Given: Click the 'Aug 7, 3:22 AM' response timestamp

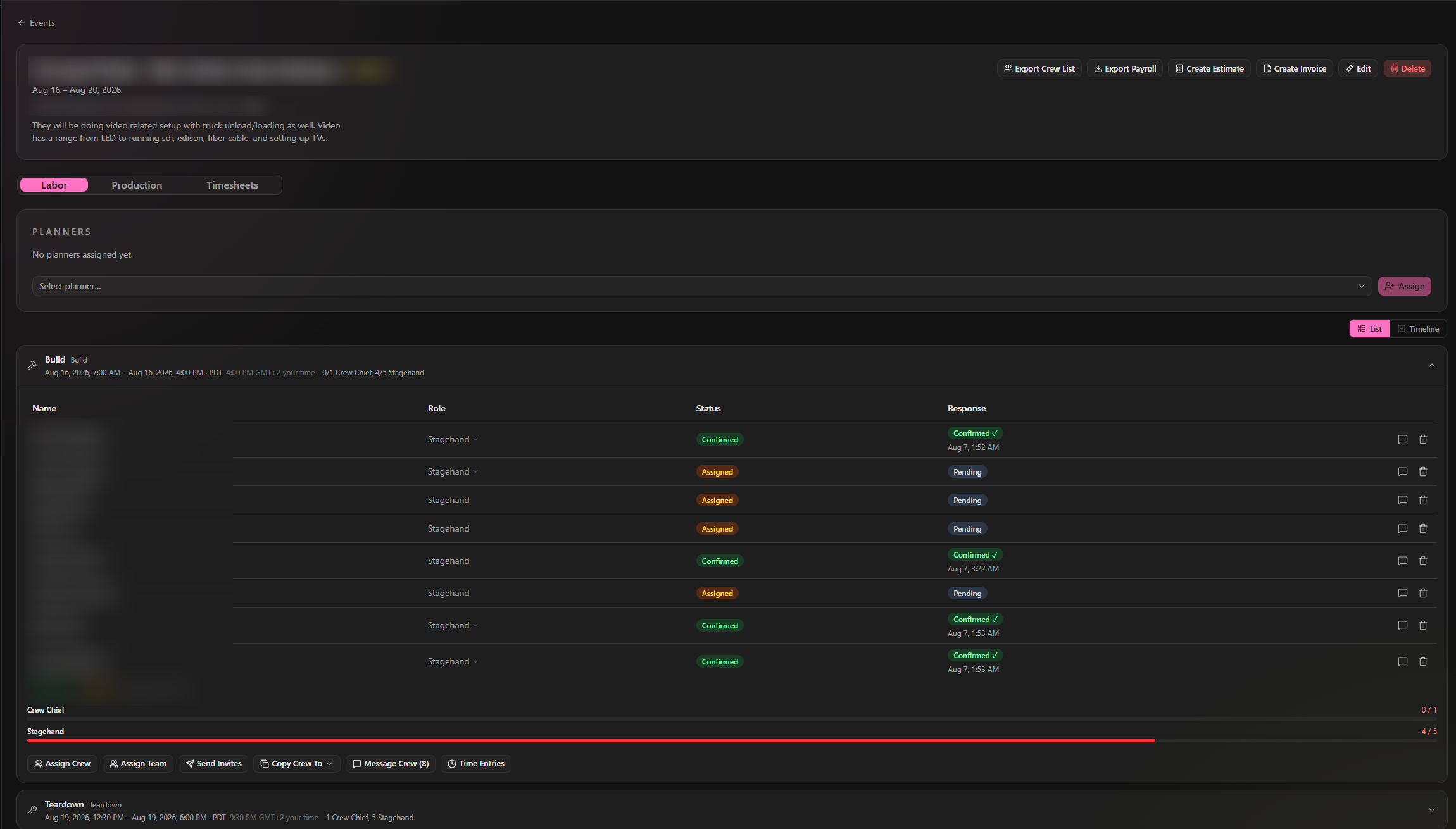Looking at the screenshot, I should click(973, 568).
